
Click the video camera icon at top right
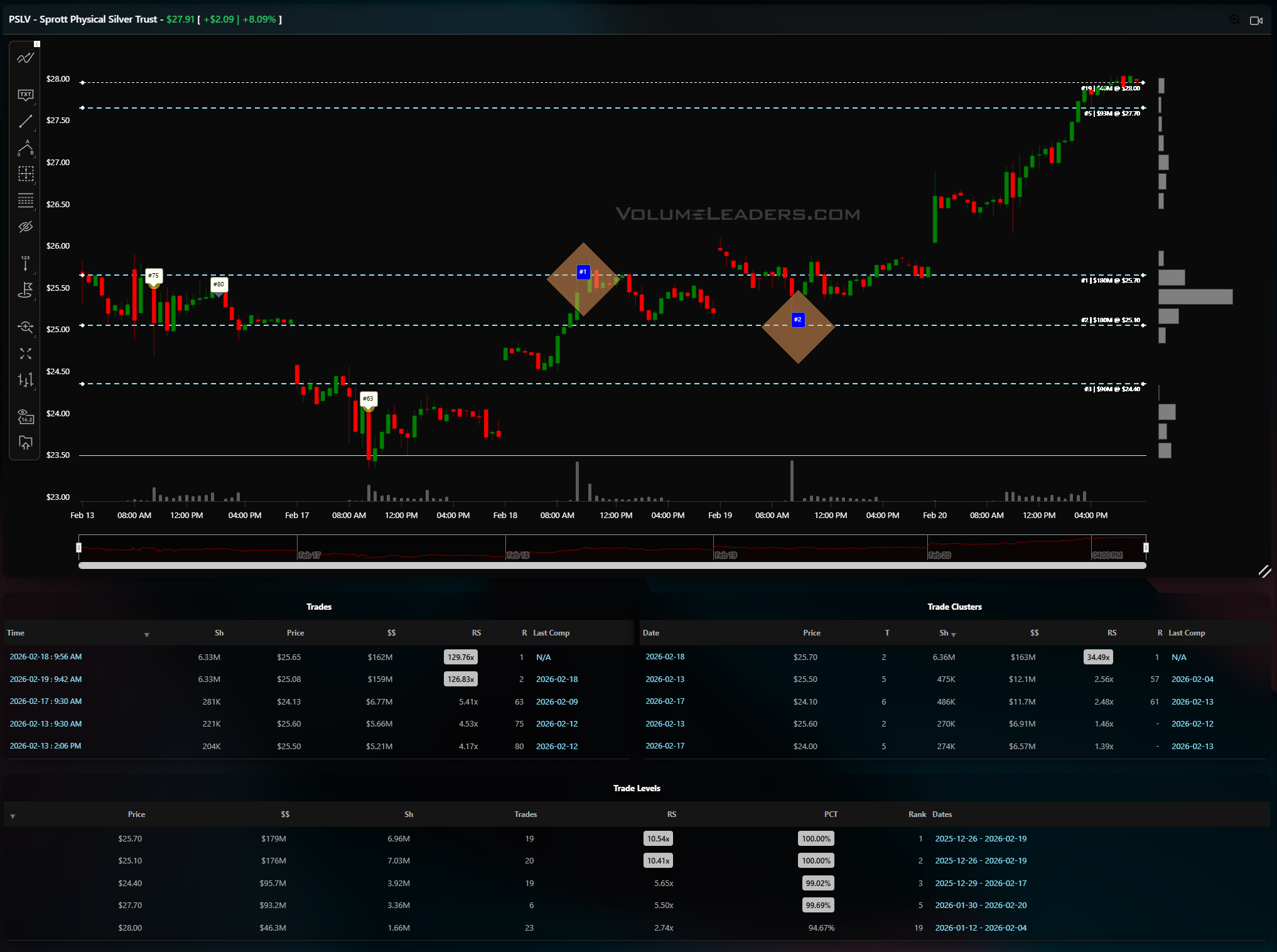coord(1256,20)
